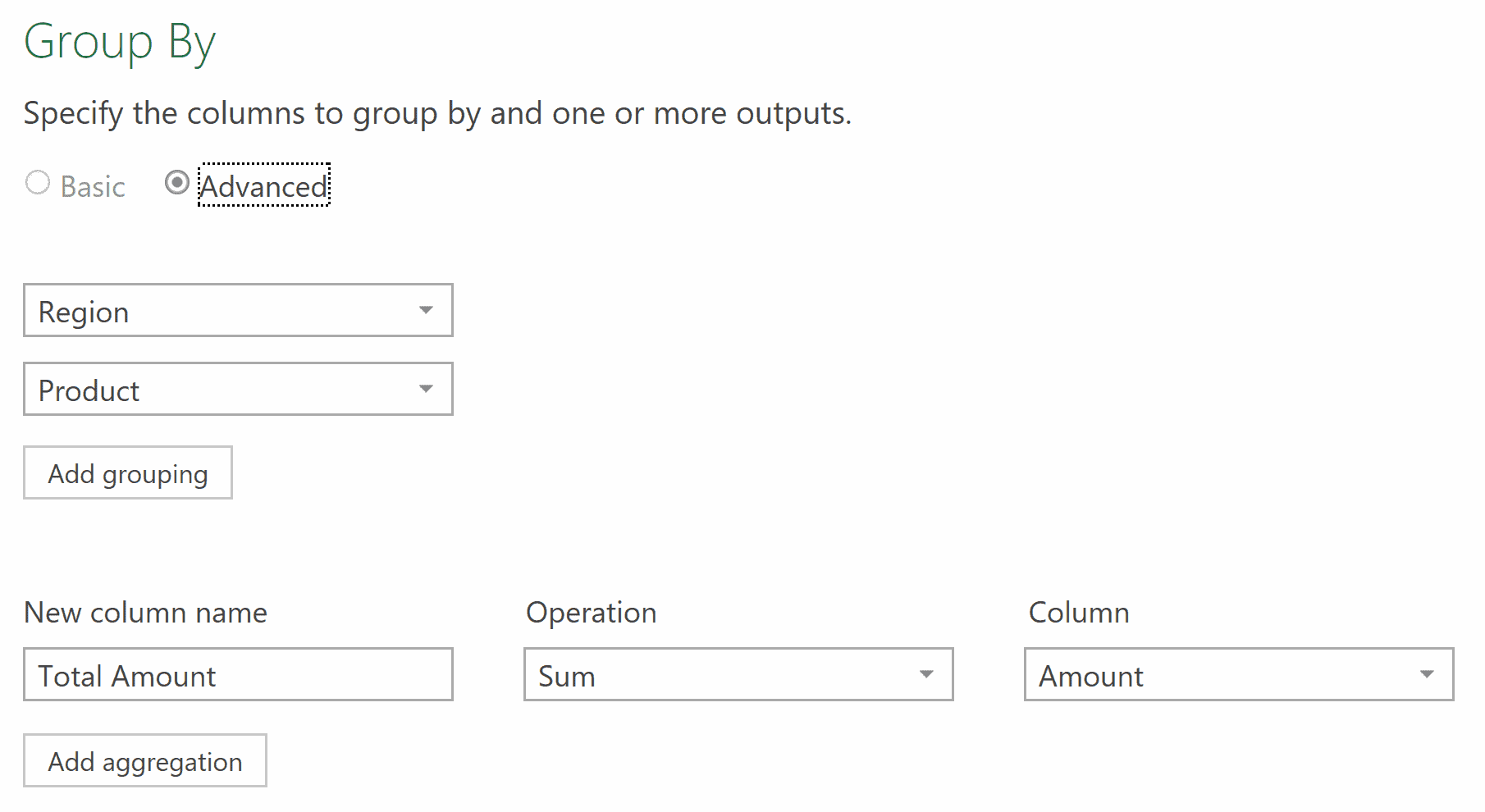Expand the Sum operation selector
This screenshot has height=812, width=1485.
pos(738,674)
